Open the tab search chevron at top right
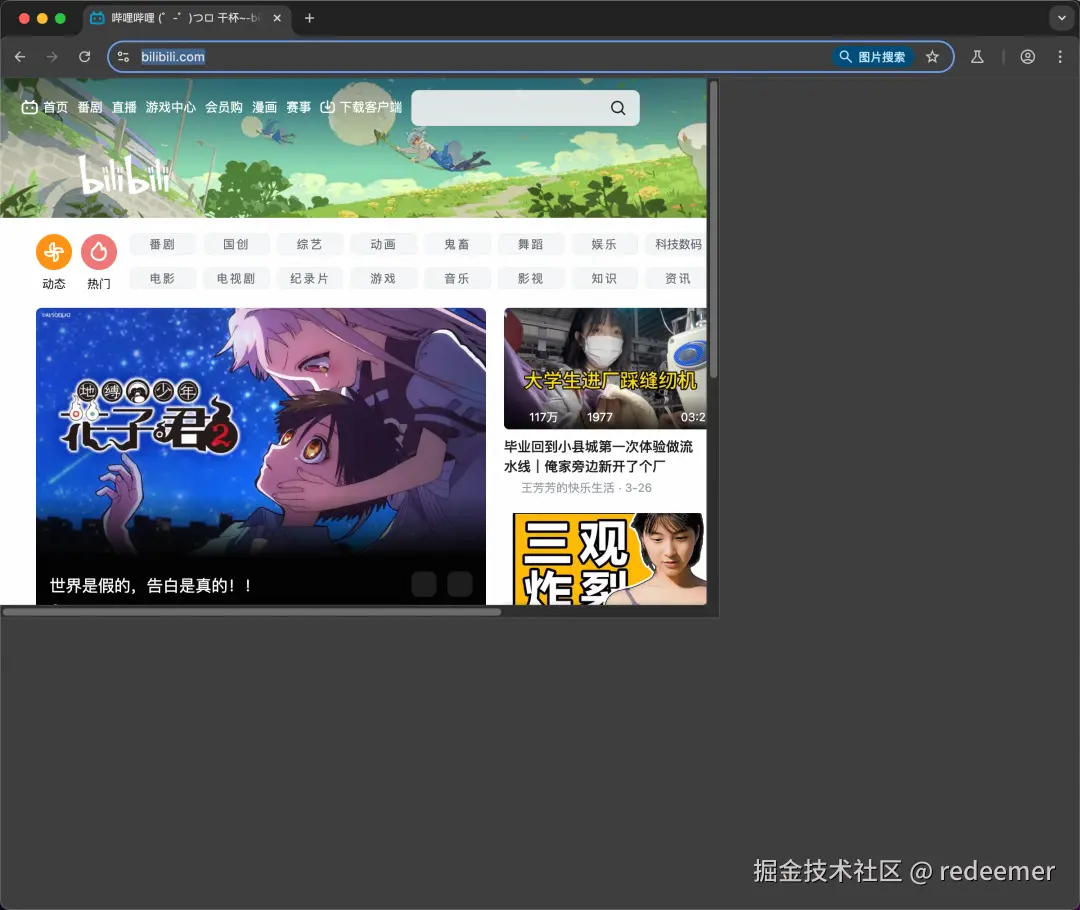The image size is (1080, 910). [x=1062, y=17]
